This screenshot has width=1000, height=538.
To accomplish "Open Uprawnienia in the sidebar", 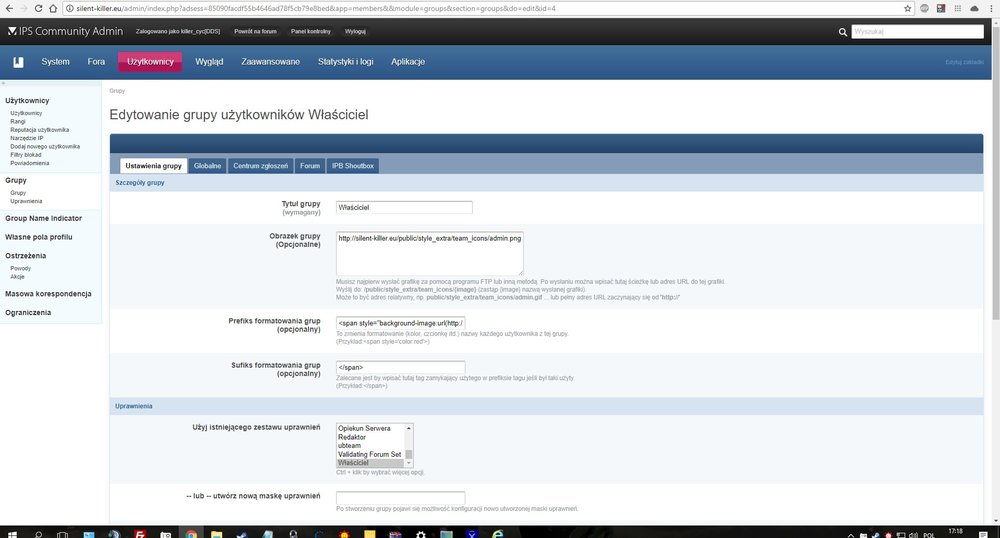I will [26, 201].
